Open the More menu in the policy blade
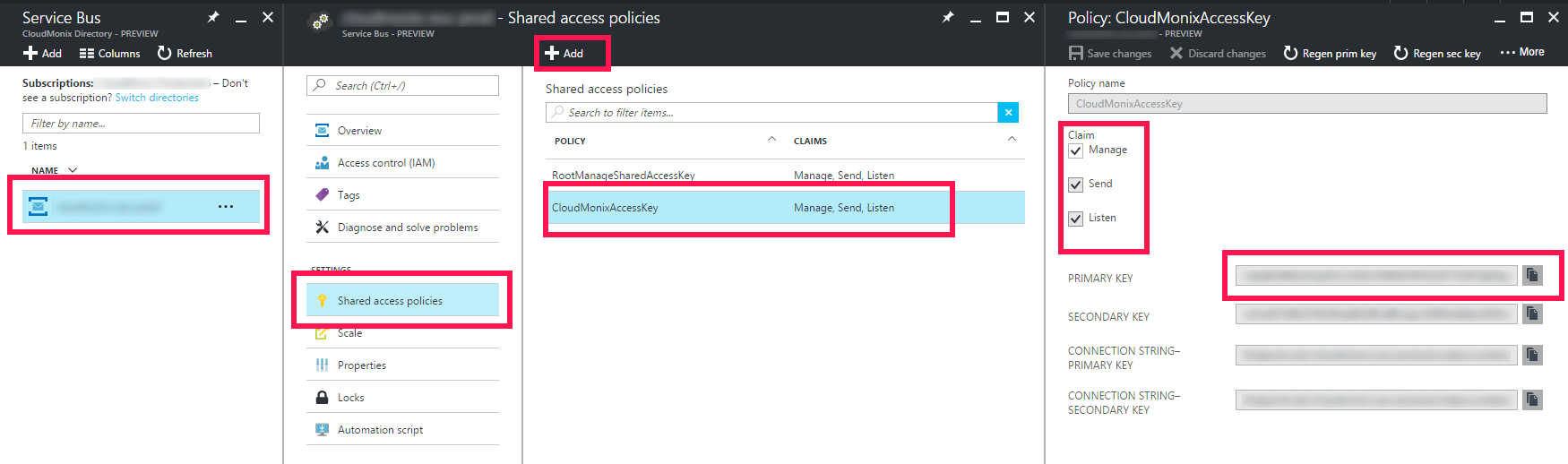Screen dimensions: 1568x464 point(1522,52)
